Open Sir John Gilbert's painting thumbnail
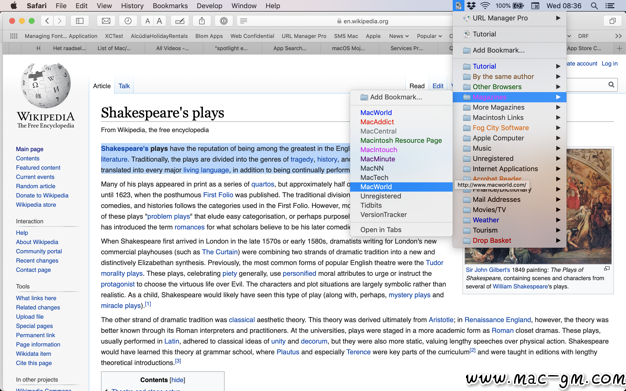 [x=538, y=206]
